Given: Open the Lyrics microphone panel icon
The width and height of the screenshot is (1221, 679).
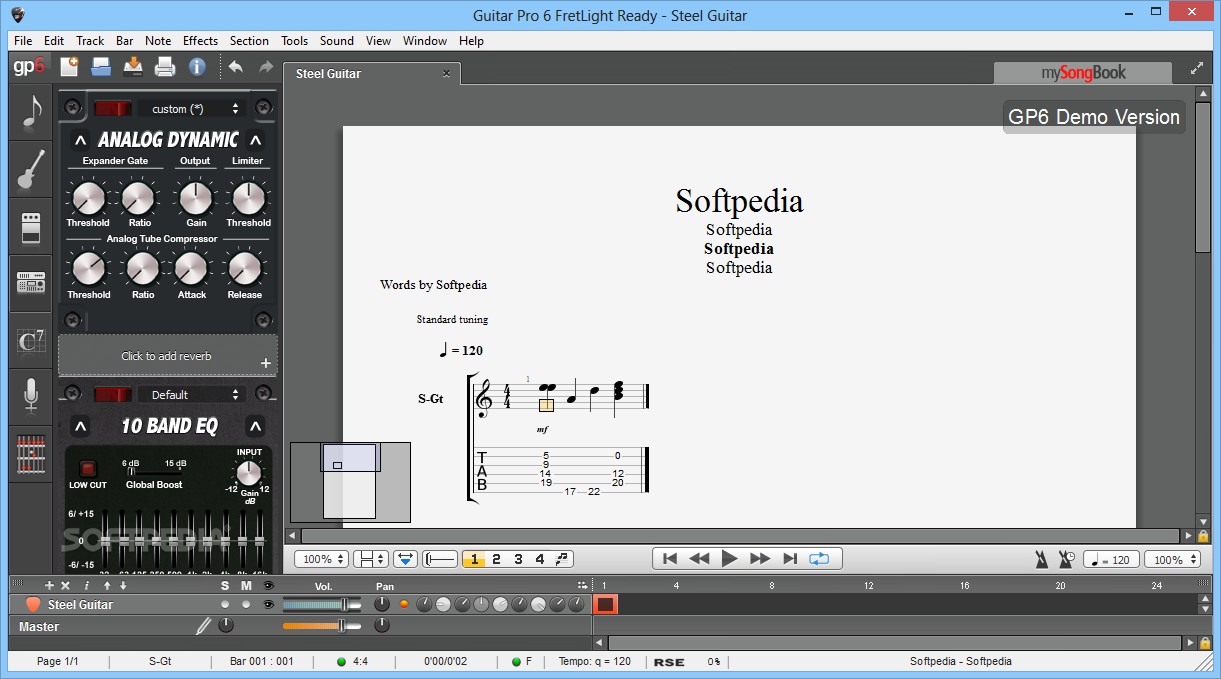Looking at the screenshot, I should [31, 397].
